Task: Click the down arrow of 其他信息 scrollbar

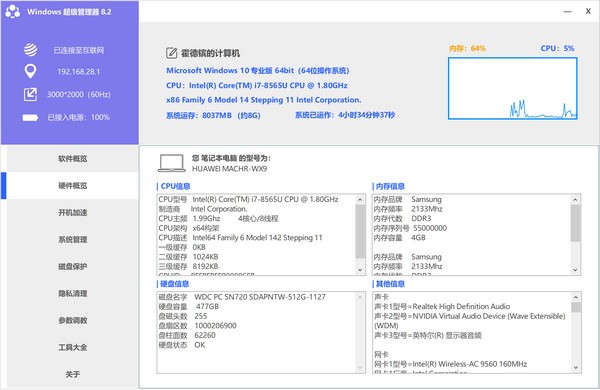Action: click(x=576, y=368)
